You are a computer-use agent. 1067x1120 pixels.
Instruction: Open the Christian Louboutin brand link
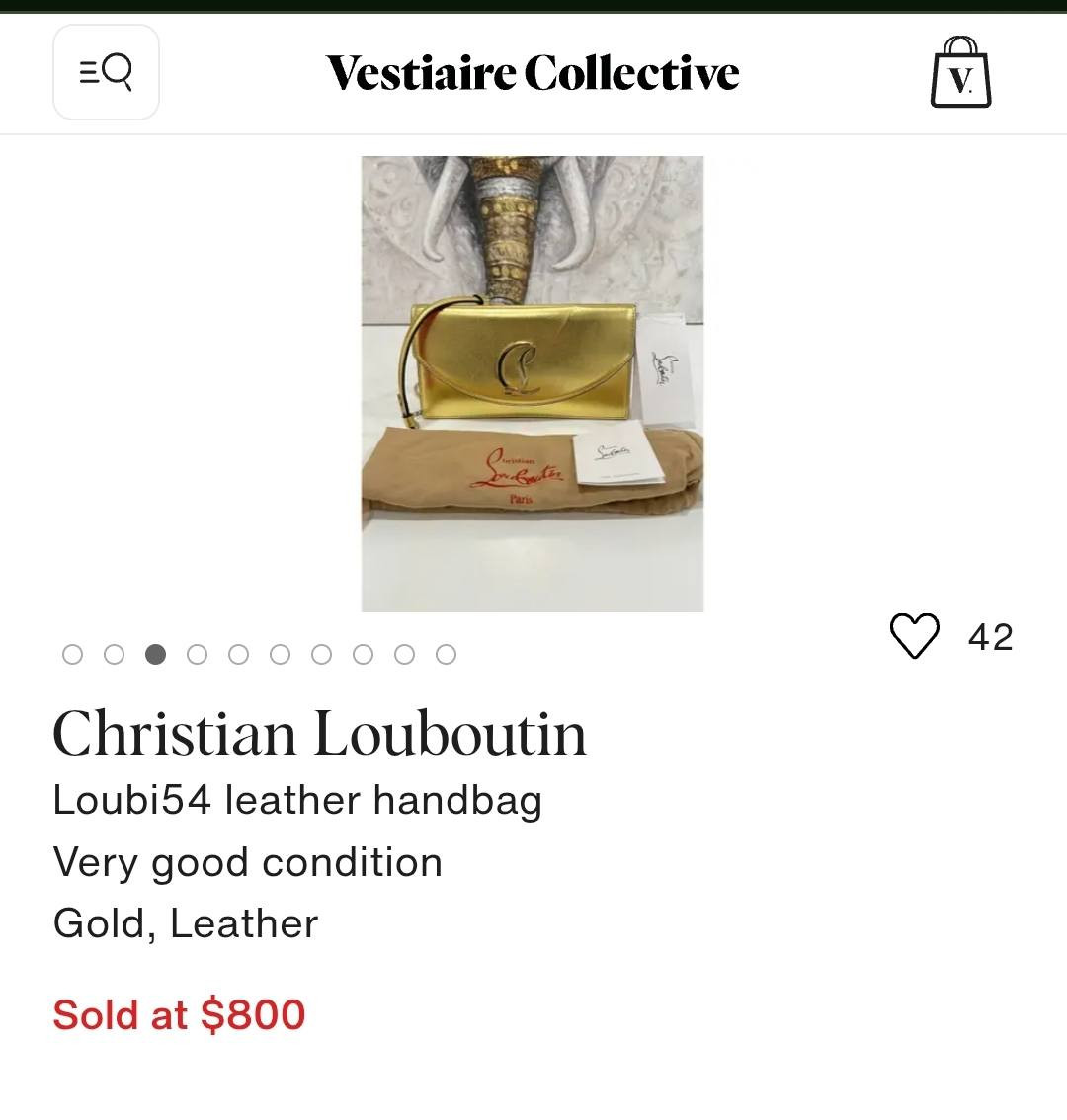tap(319, 734)
